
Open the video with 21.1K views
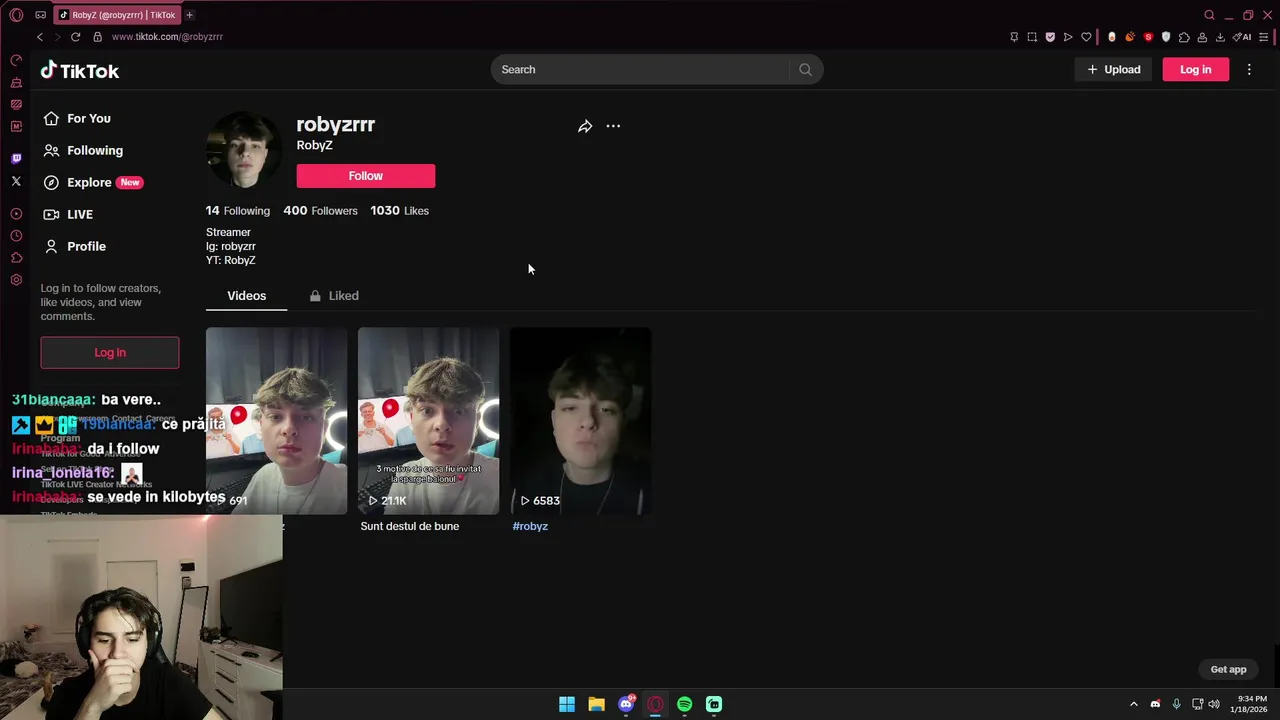click(x=428, y=421)
